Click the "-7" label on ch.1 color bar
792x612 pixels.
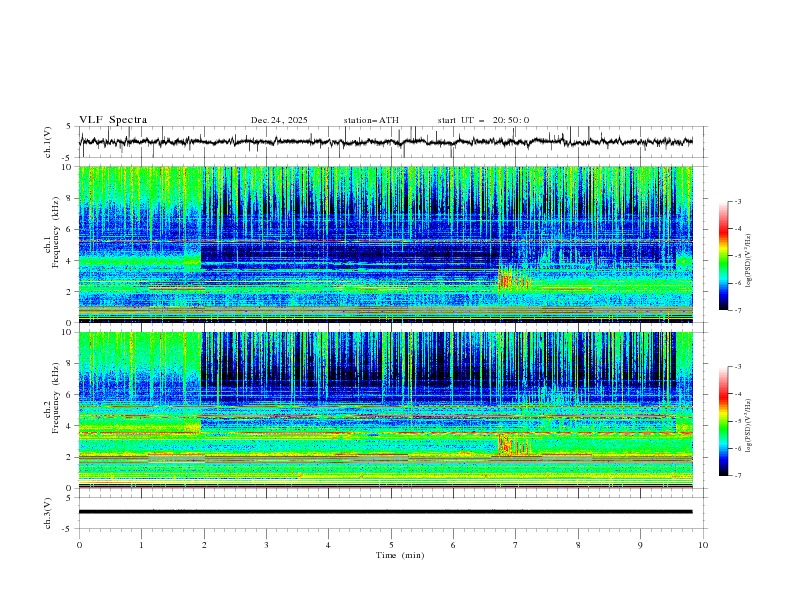pyautogui.click(x=737, y=310)
